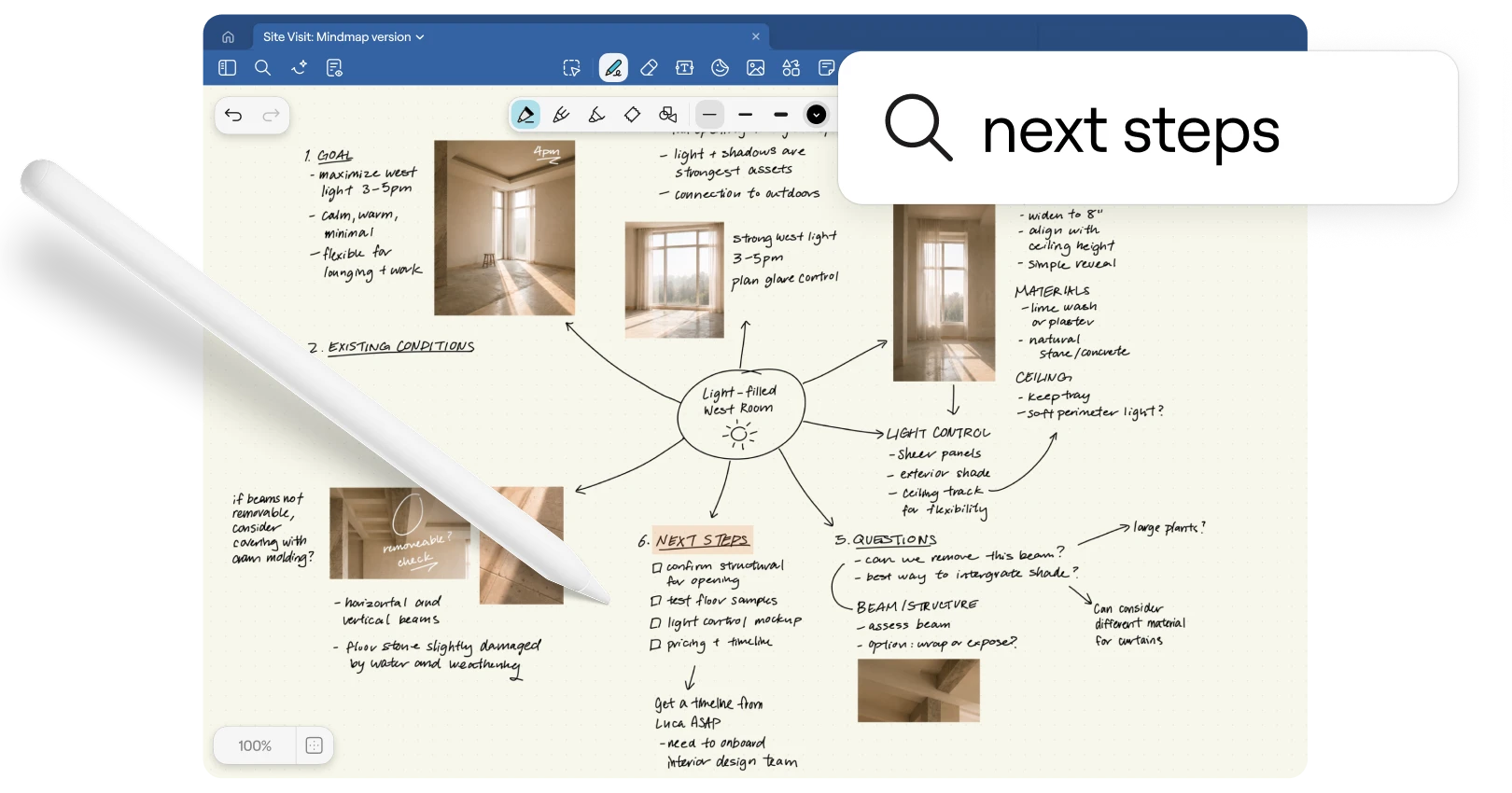Pick the thinnest stroke width
The height and width of the screenshot is (793, 1512).
[710, 115]
